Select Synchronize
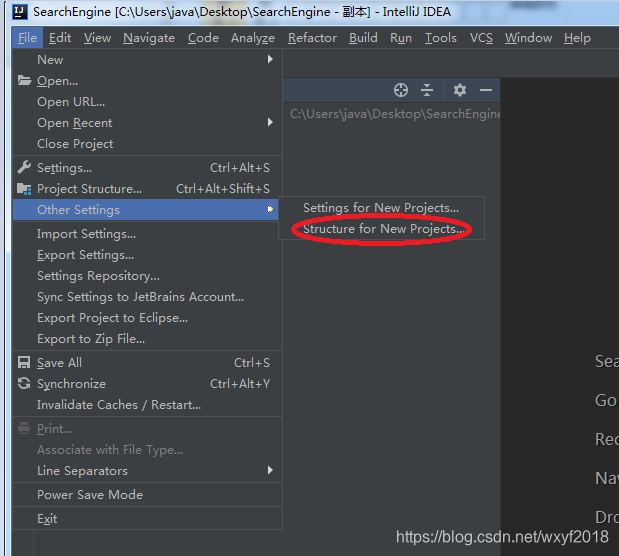 pos(147,383)
